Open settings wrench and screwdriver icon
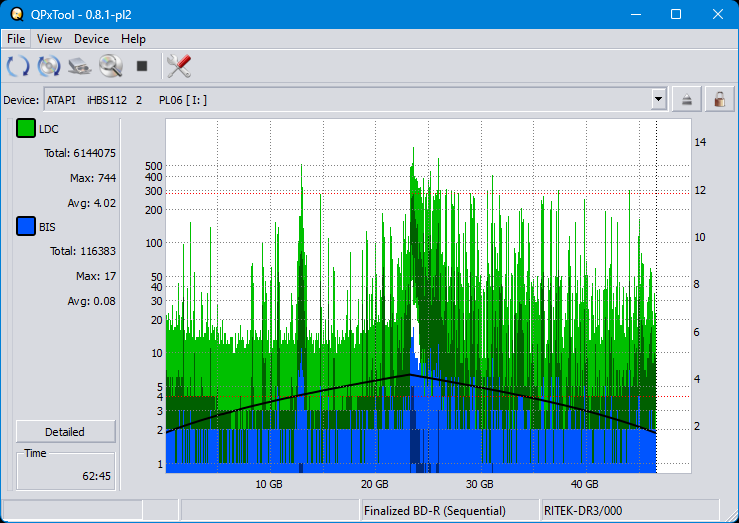 tap(178, 67)
